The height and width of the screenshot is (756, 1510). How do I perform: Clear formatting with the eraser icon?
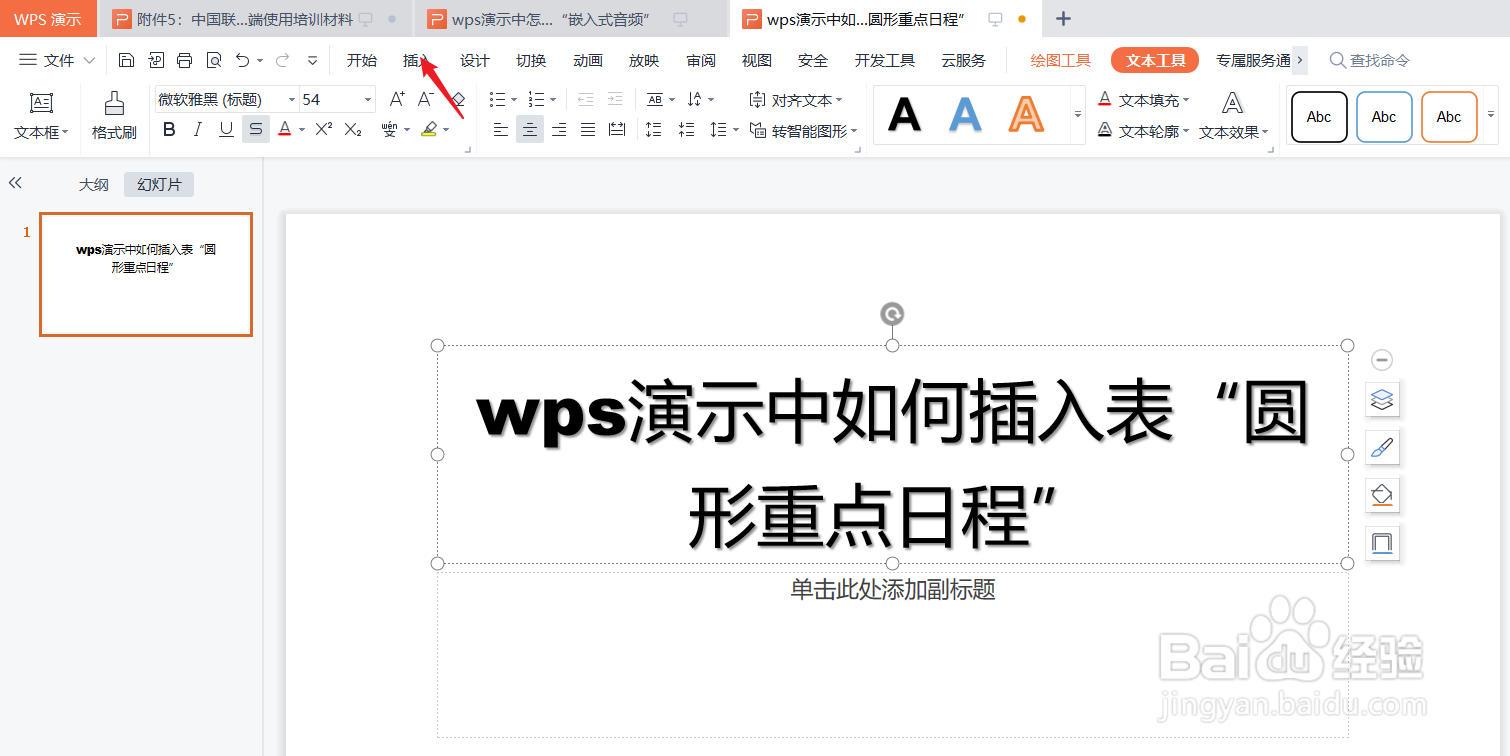click(x=458, y=99)
